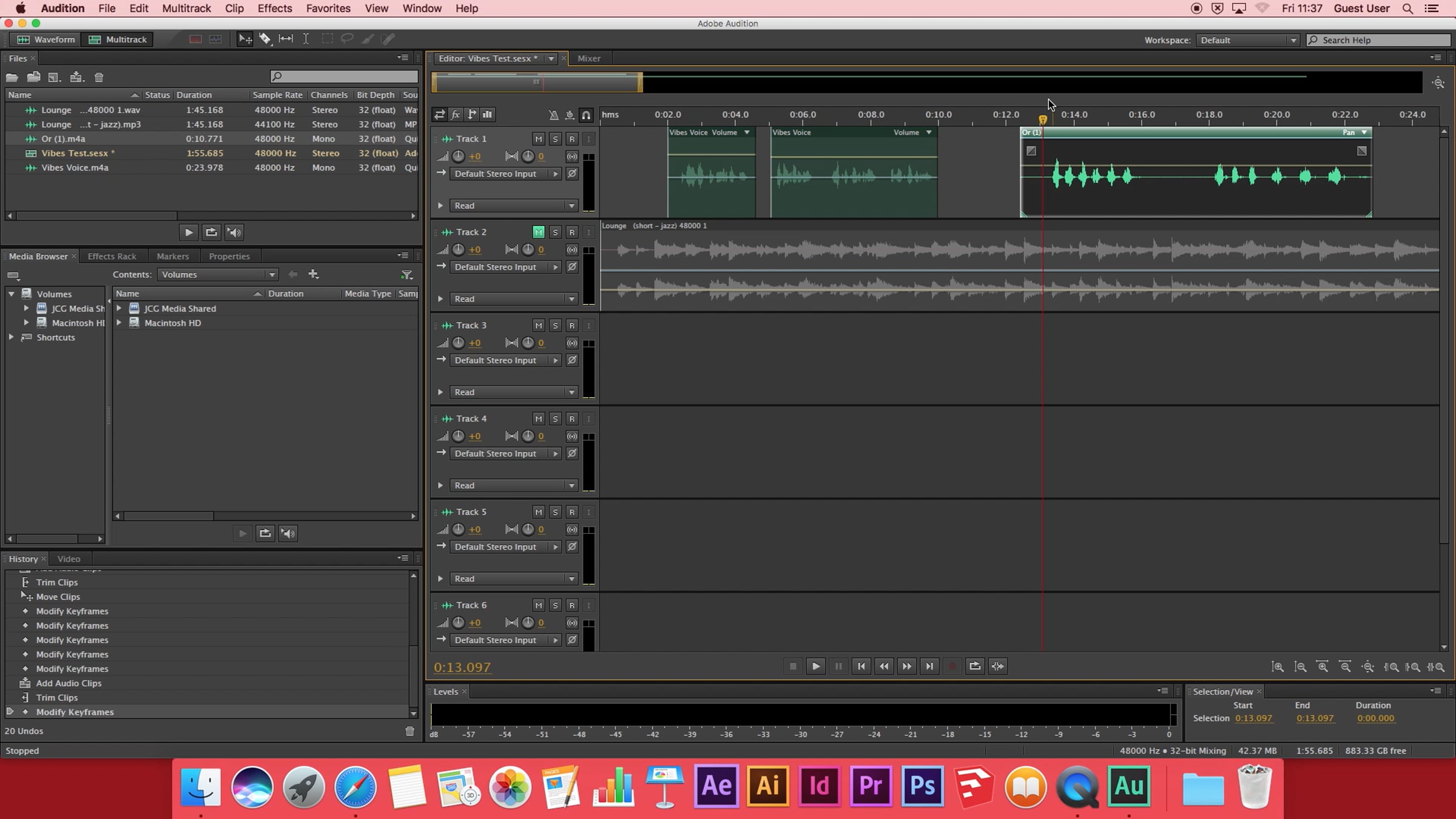
Task: Click the trash icon in Files panel
Action: click(x=99, y=77)
